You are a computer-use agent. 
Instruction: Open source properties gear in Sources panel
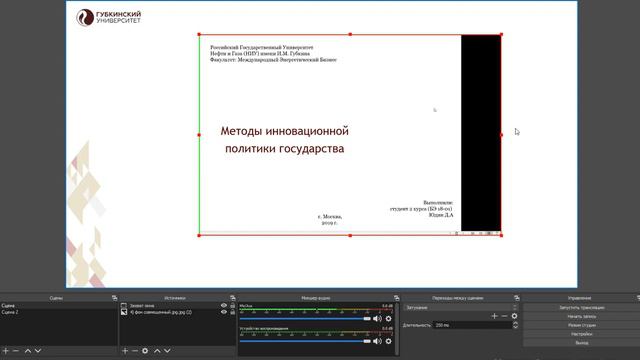tap(145, 351)
